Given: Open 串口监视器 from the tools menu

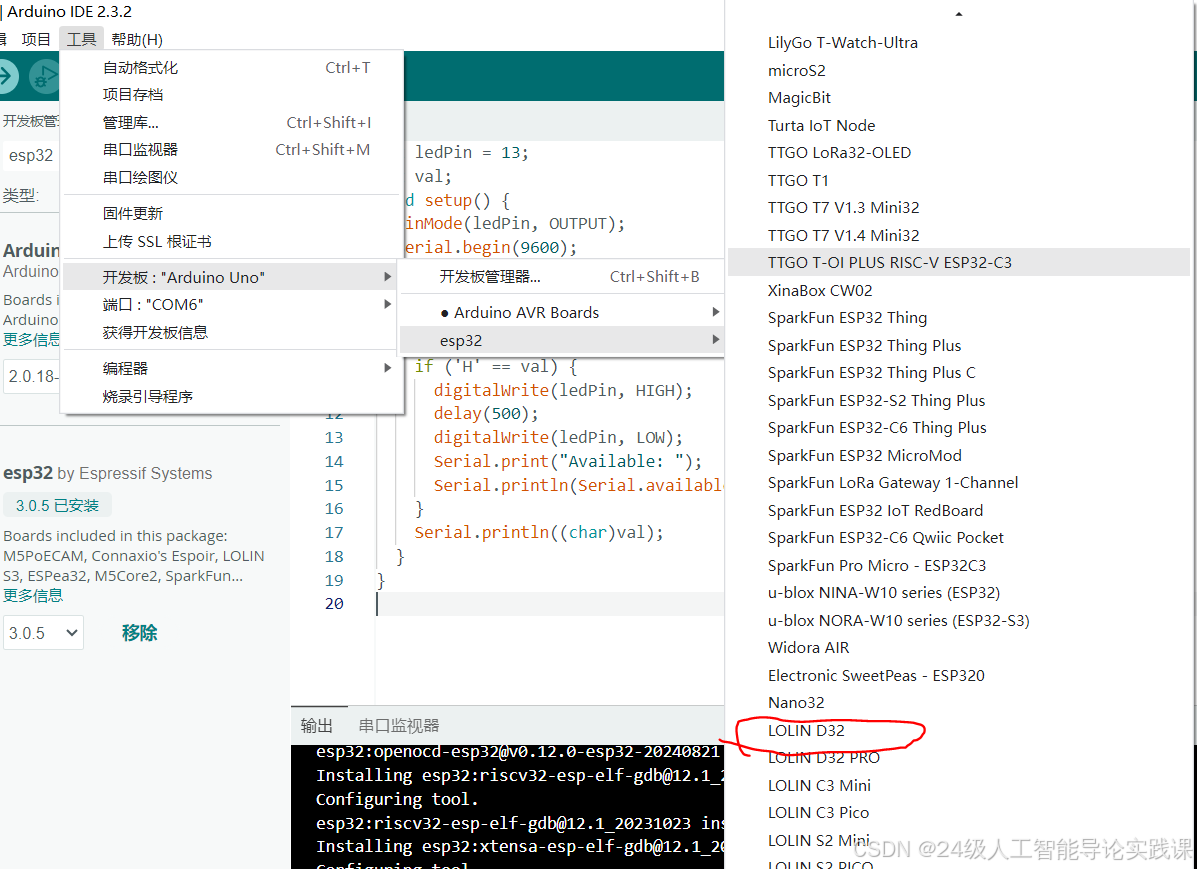Looking at the screenshot, I should [x=233, y=150].
